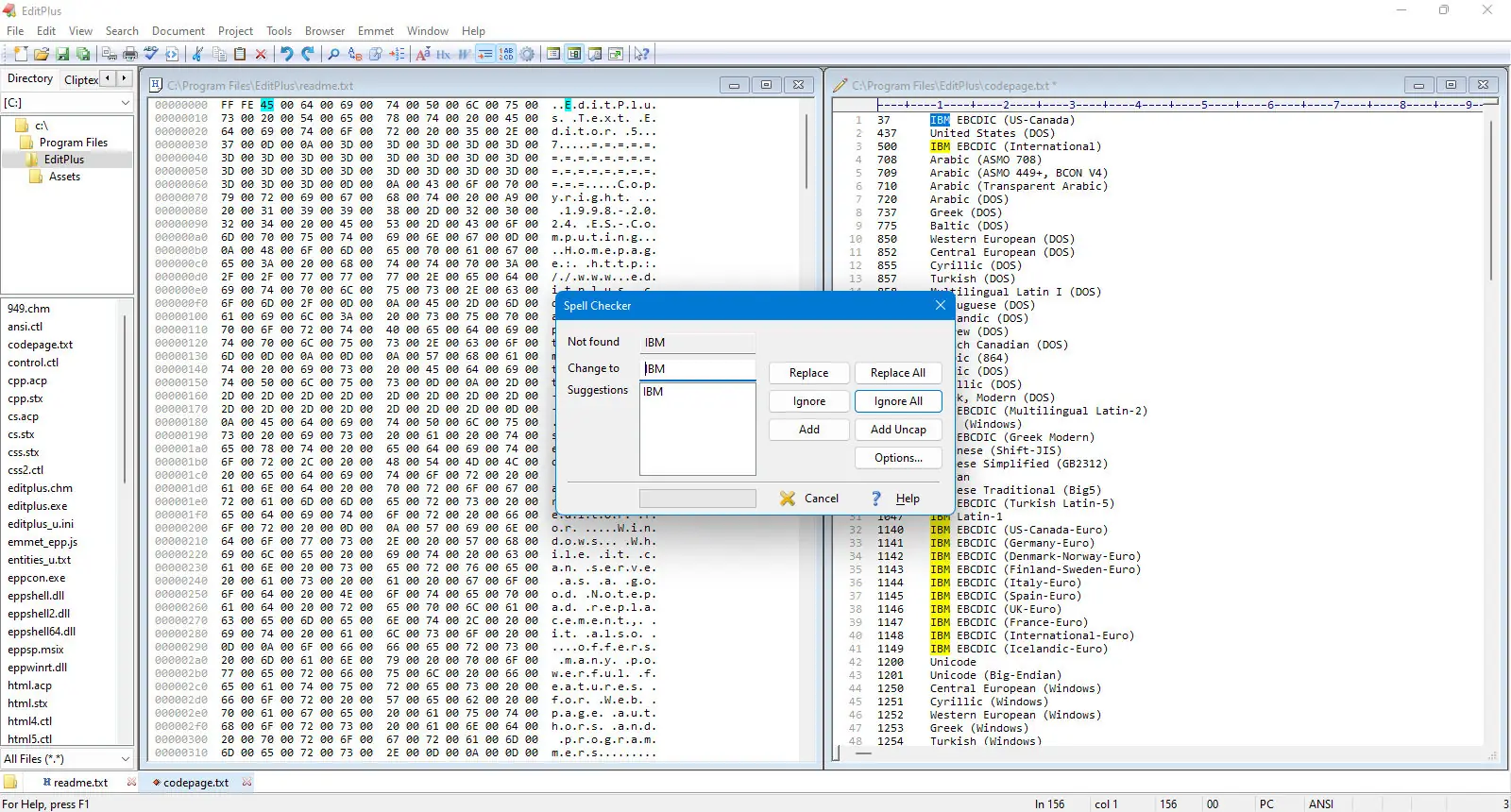Open the Font settings toolbar icon
Screen dimensions: 1511x812
click(422, 54)
